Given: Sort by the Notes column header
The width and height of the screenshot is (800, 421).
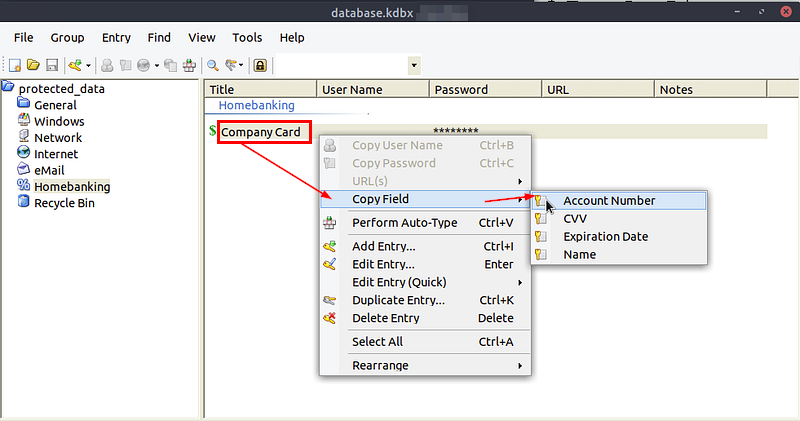Looking at the screenshot, I should click(x=710, y=89).
